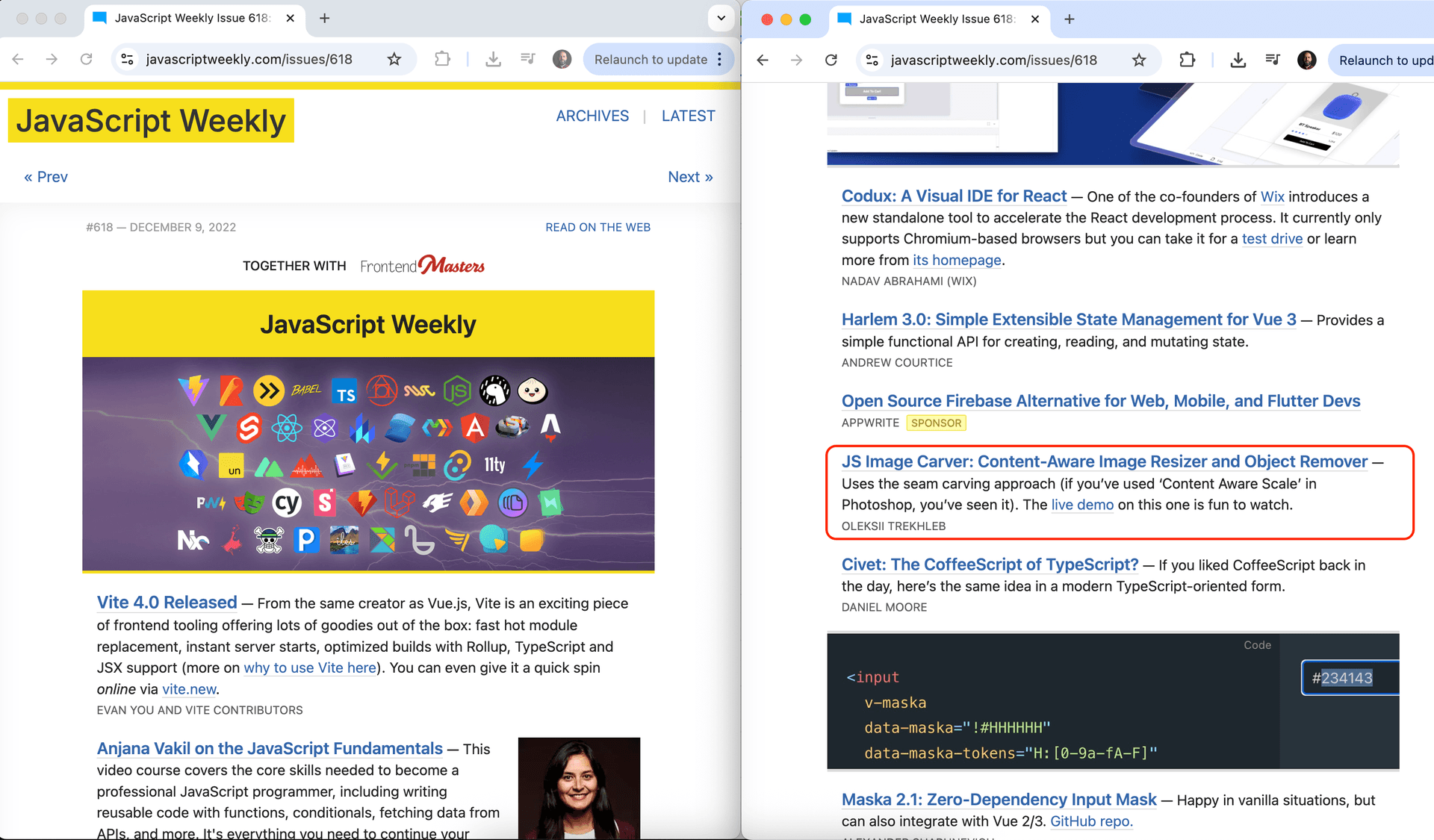Open downloads icon in right browser window

pos(1238,60)
